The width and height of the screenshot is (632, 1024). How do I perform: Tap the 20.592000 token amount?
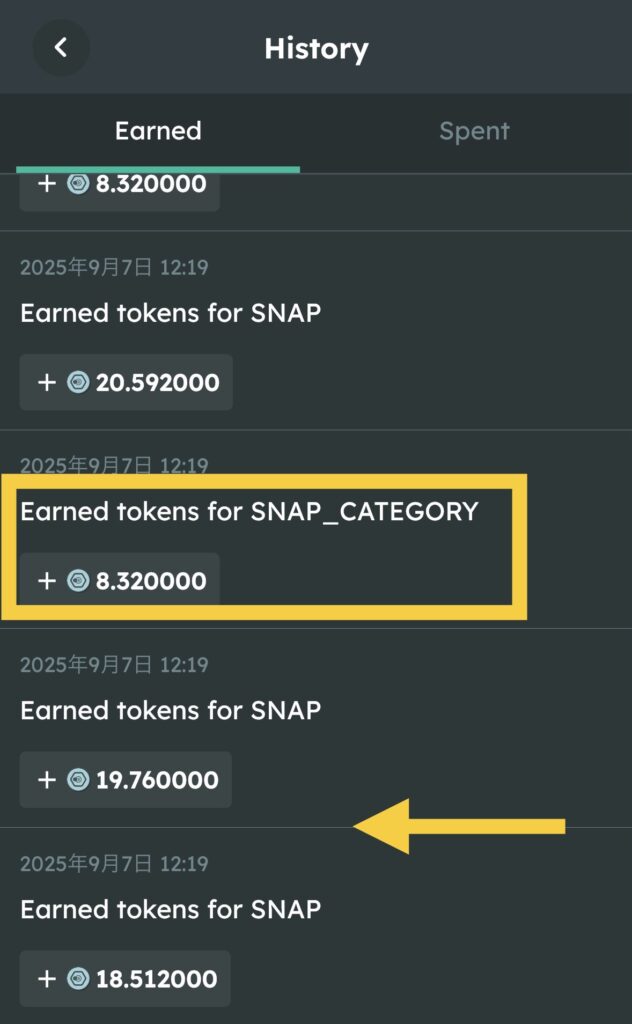point(158,382)
